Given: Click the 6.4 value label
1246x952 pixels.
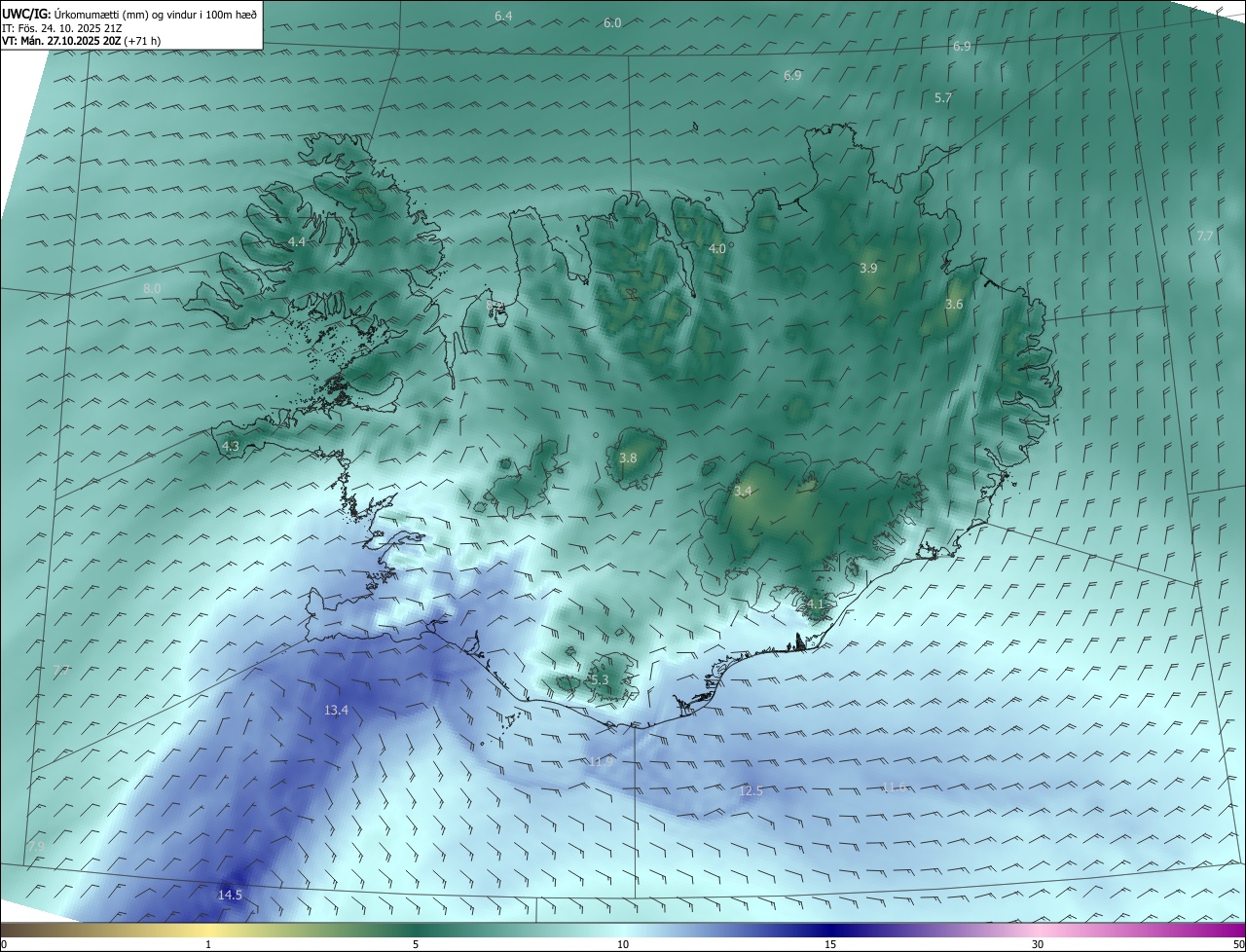Looking at the screenshot, I should click(x=503, y=17).
